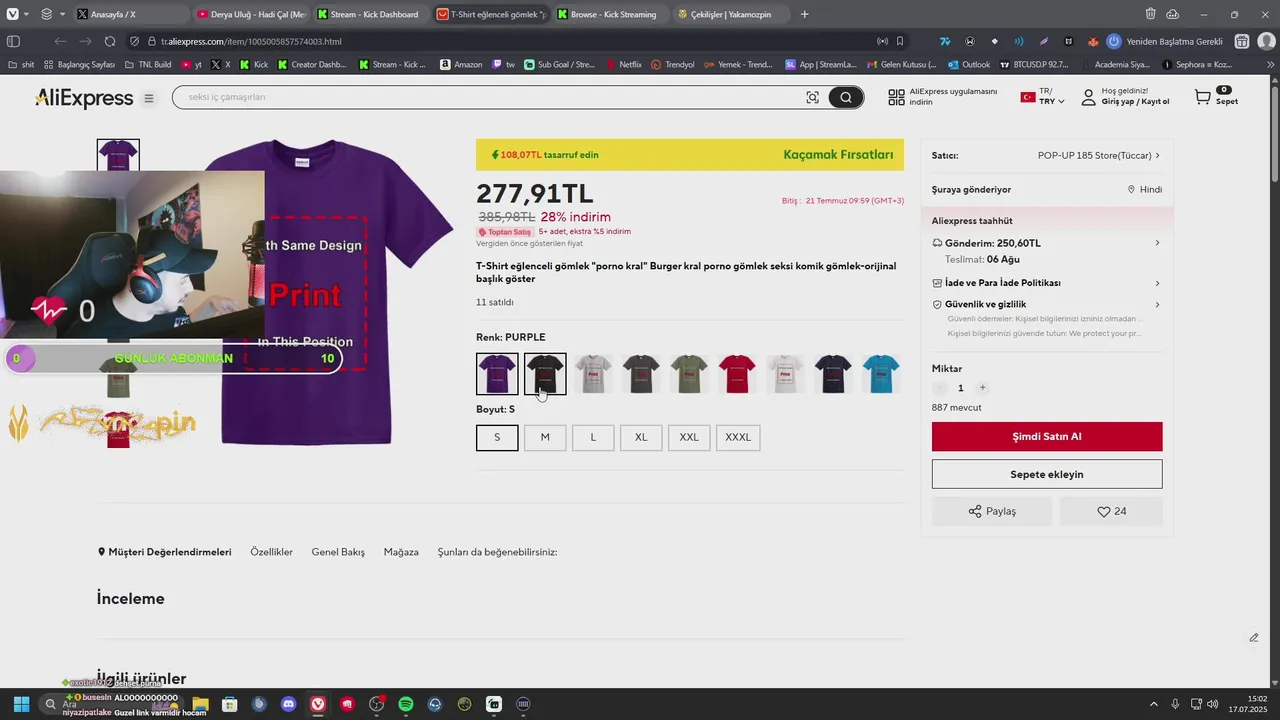Switch to Browse - Kick Streaming tab
Viewport: 1280px width, 720px height.
[x=610, y=14]
